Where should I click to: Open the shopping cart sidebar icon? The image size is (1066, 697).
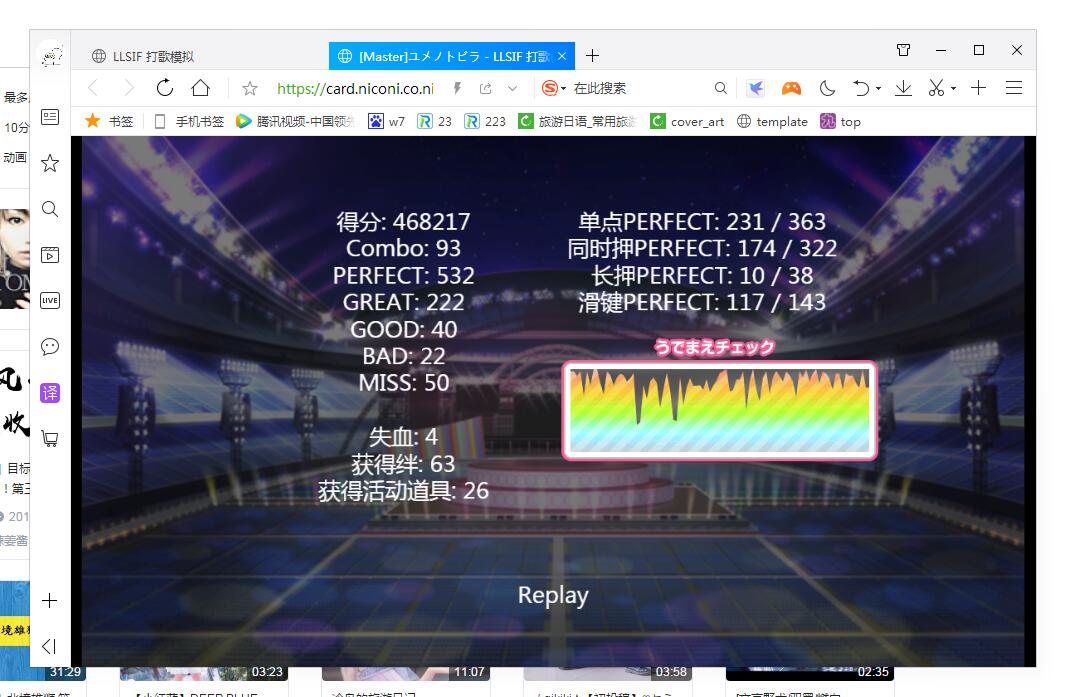tap(50, 439)
